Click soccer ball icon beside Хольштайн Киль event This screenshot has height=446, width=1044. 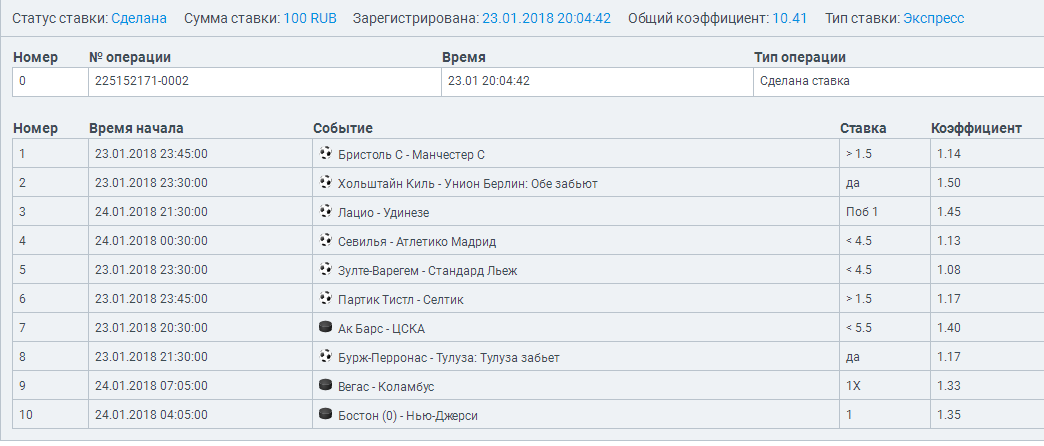325,183
